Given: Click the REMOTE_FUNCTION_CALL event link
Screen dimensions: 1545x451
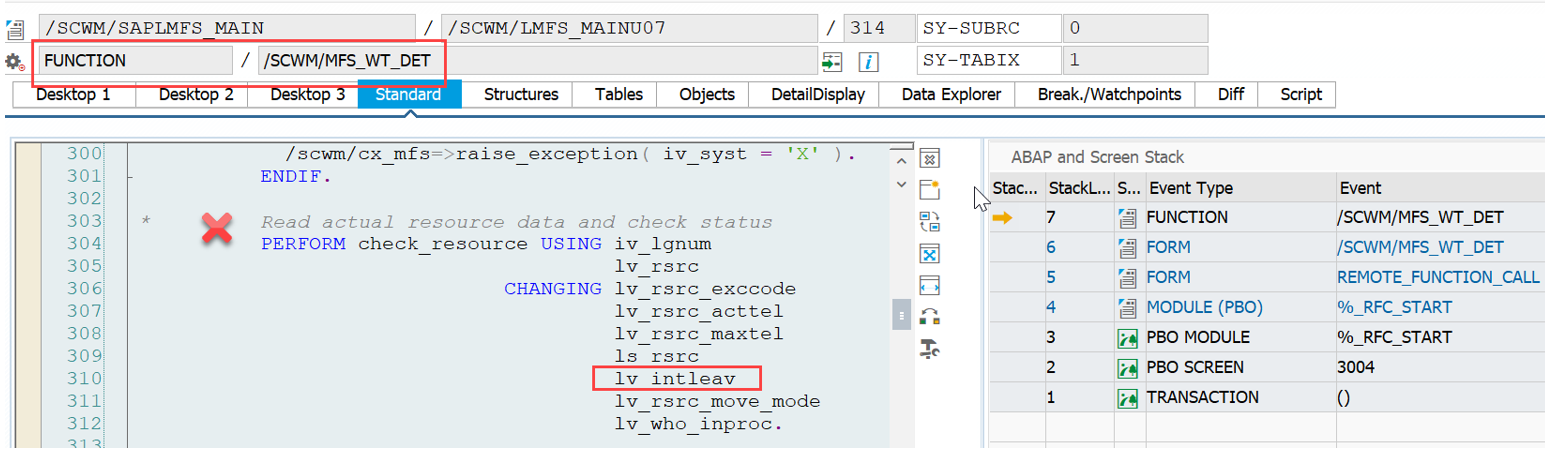Looking at the screenshot, I should pos(1438,277).
